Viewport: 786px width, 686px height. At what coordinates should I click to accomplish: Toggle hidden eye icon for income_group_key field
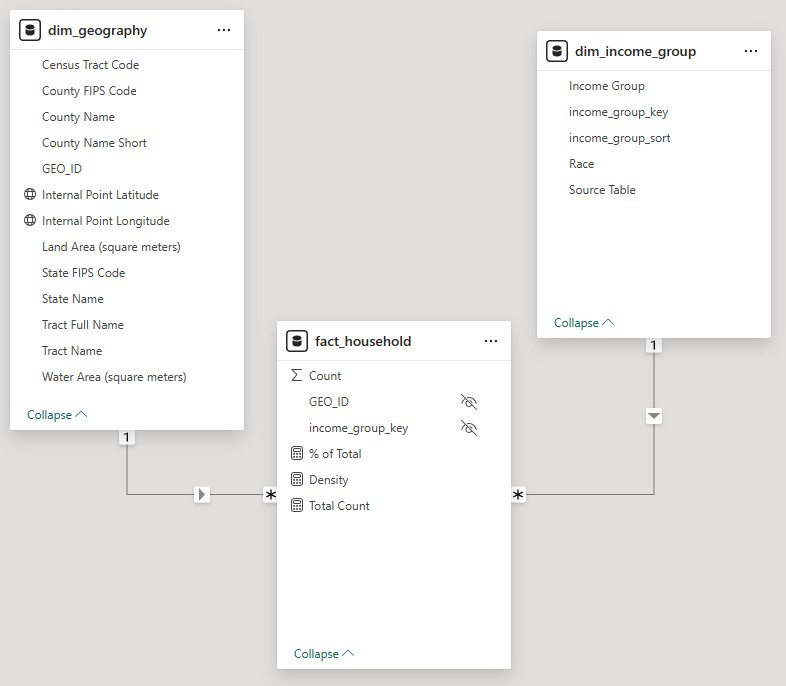point(469,428)
